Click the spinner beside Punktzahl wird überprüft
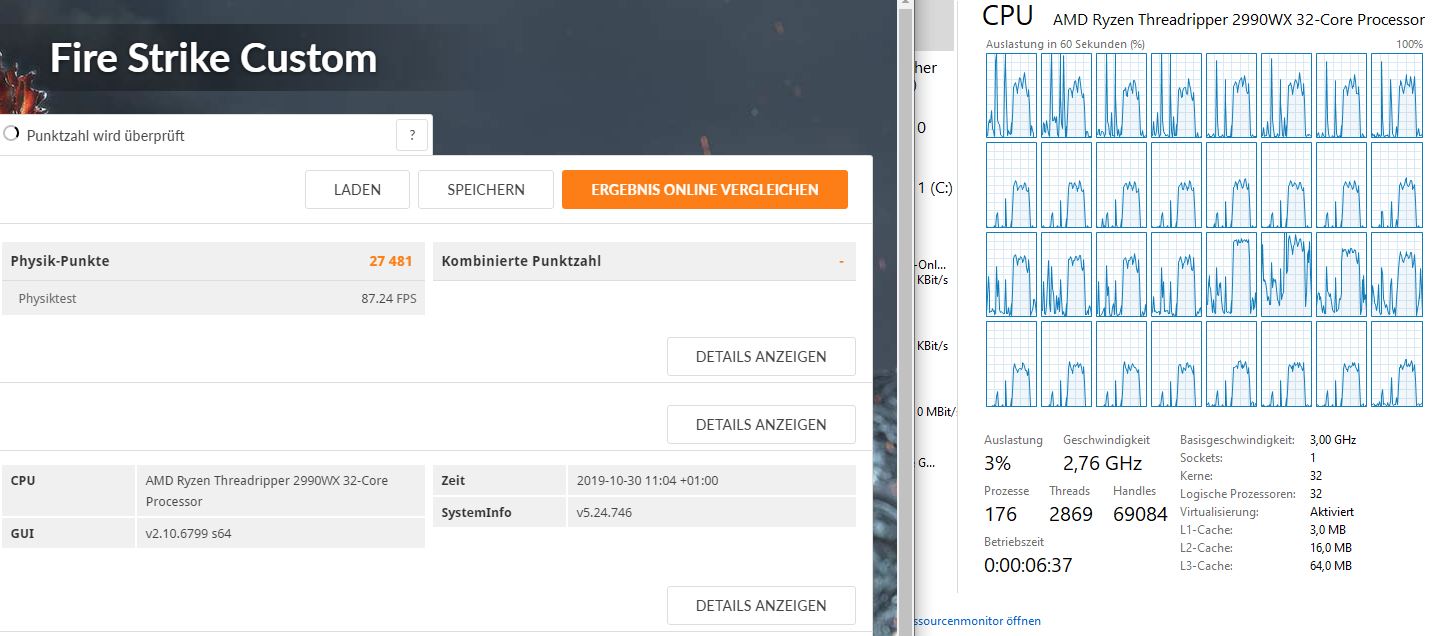The image size is (1433, 636). coord(11,134)
